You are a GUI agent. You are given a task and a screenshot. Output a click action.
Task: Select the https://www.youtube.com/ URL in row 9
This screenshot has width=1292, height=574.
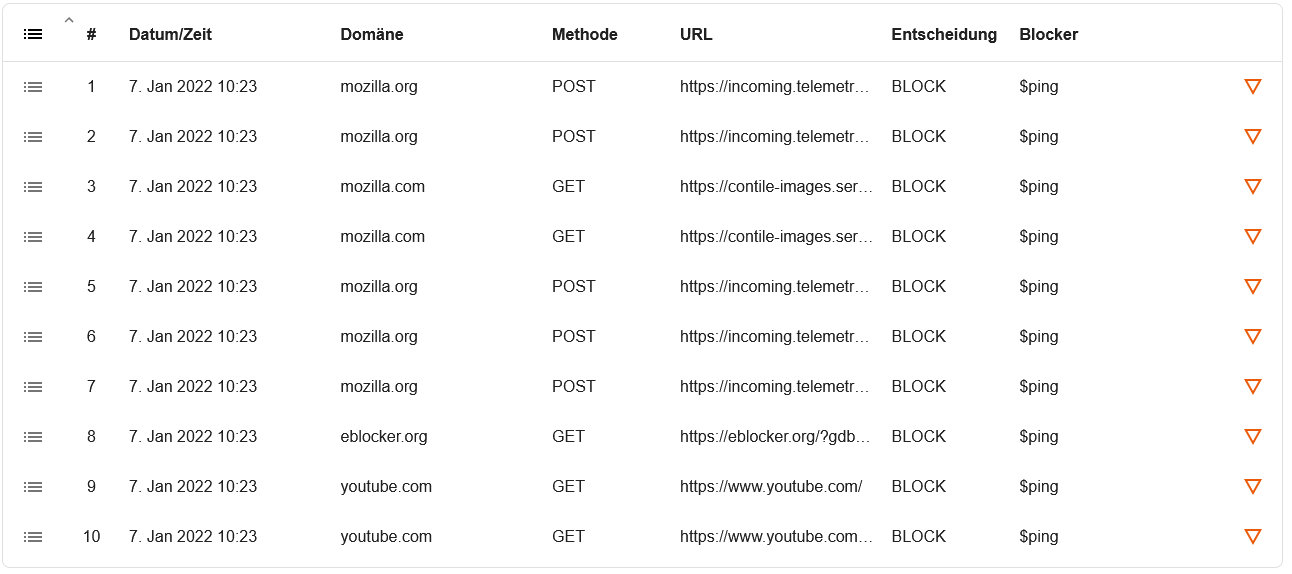(771, 487)
